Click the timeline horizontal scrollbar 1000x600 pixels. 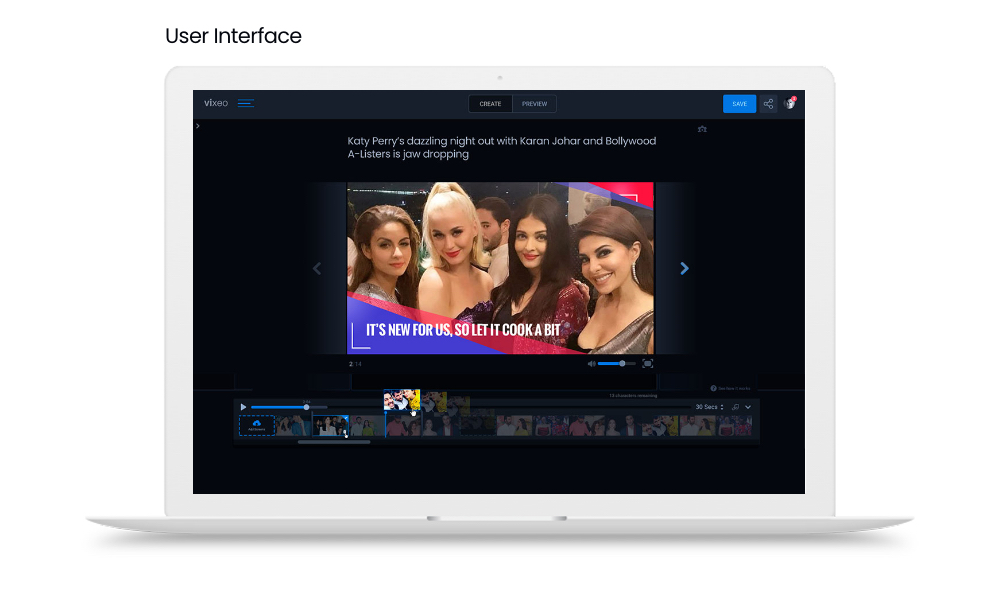(x=334, y=442)
